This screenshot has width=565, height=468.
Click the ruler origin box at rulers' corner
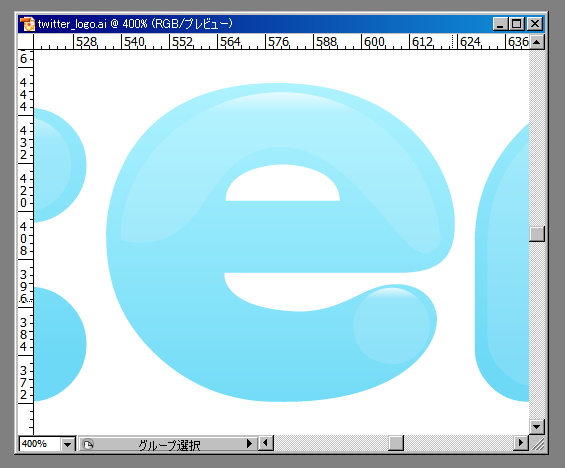pos(26,42)
